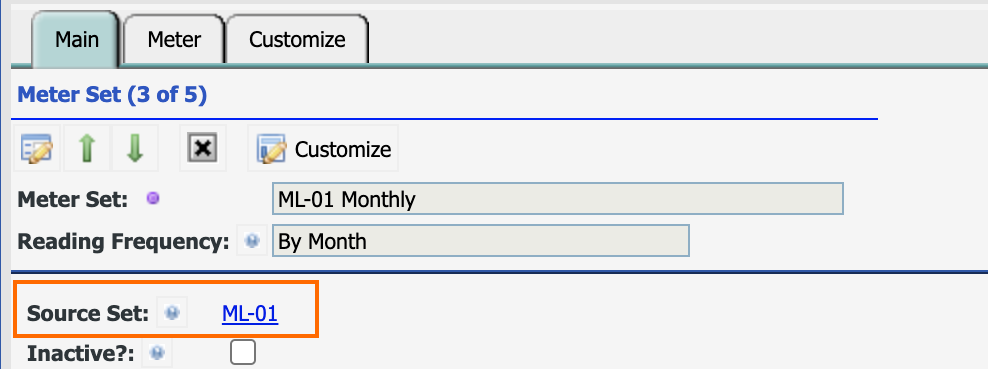Open the Customize tab
988x369 pixels.
coord(297,40)
